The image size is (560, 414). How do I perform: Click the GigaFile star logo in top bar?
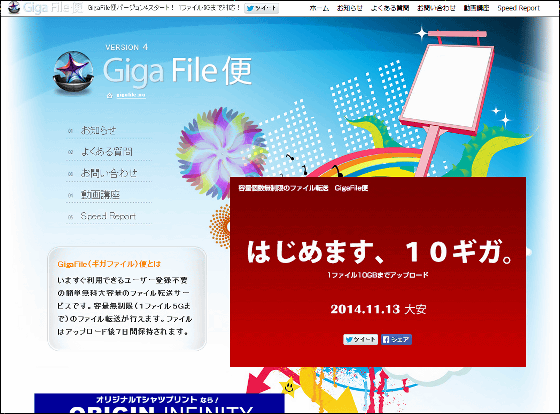tap(14, 8)
